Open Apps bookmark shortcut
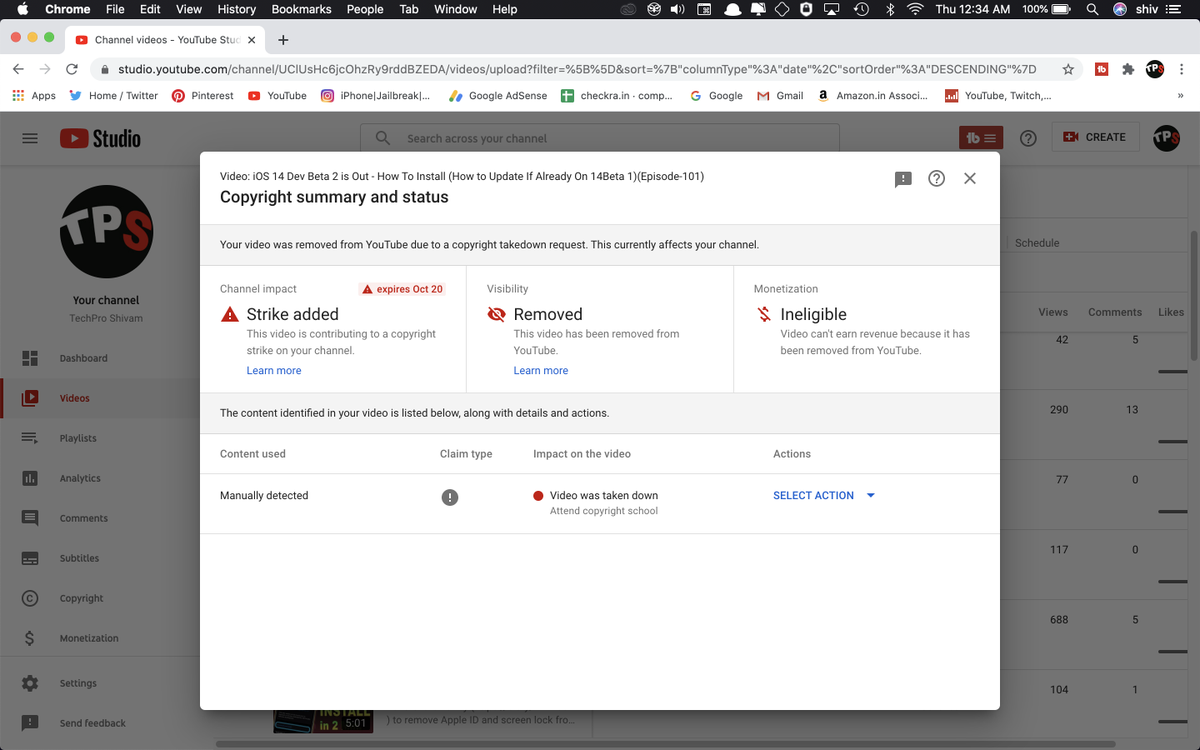 point(34,96)
